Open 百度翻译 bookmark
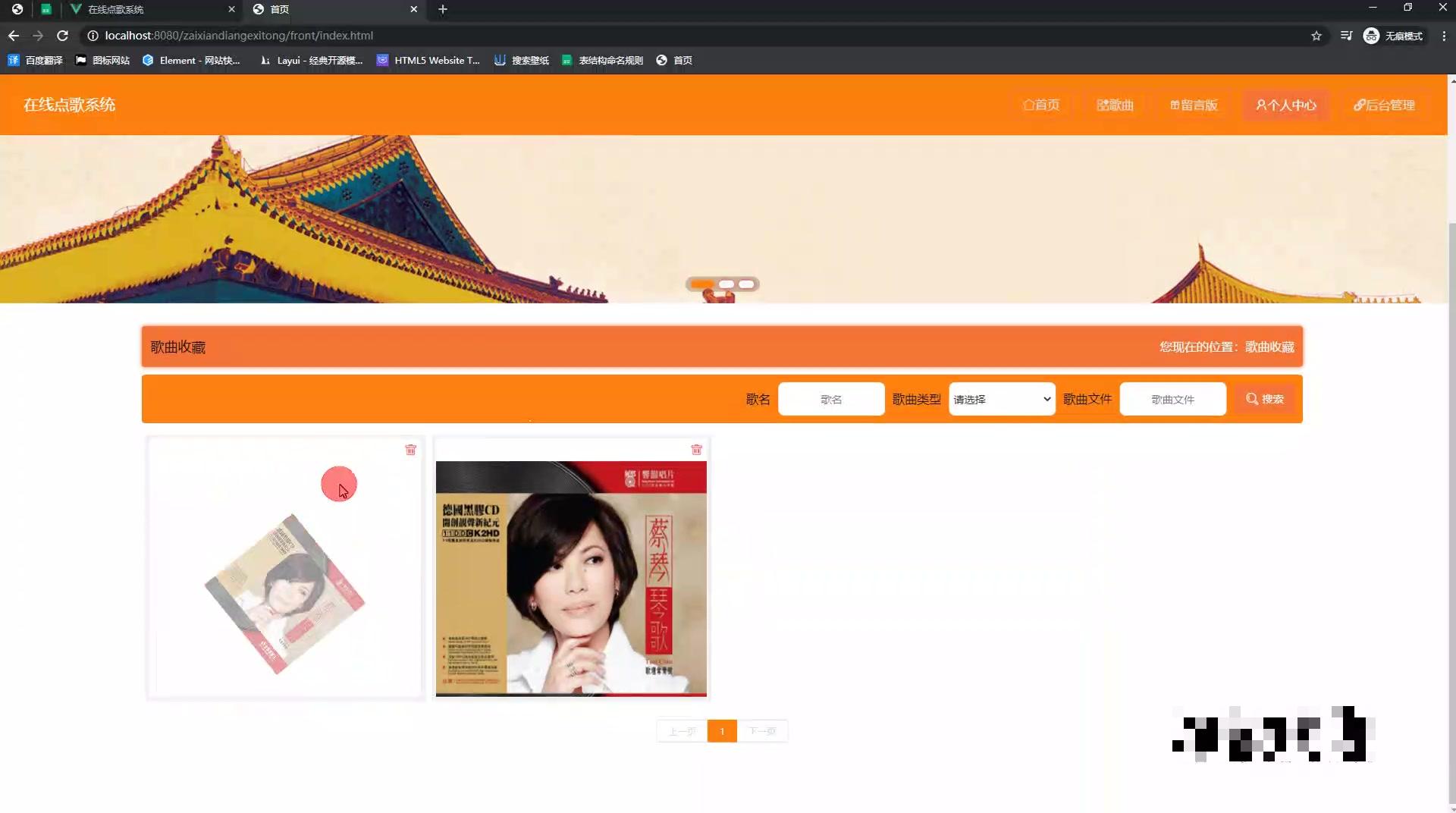Image resolution: width=1456 pixels, height=813 pixels. click(35, 60)
